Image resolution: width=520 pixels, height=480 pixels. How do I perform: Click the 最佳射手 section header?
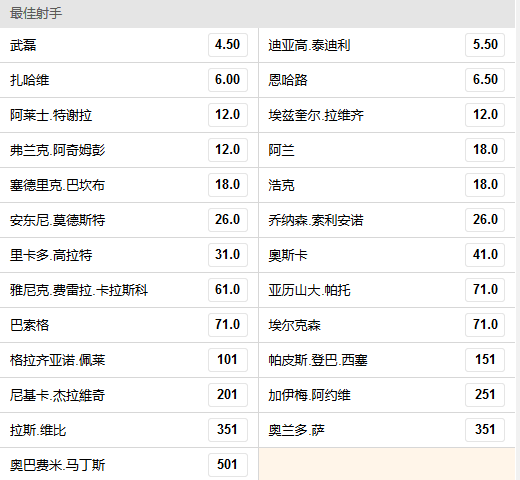(x=257, y=14)
